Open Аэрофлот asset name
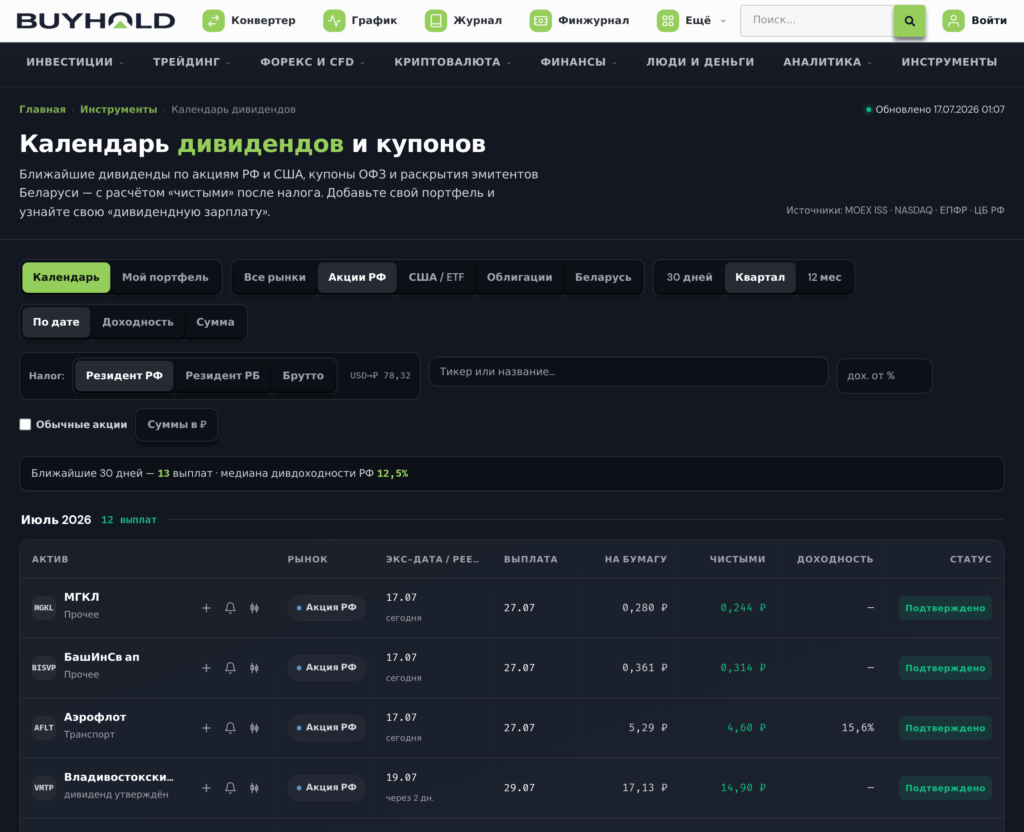 click(95, 717)
